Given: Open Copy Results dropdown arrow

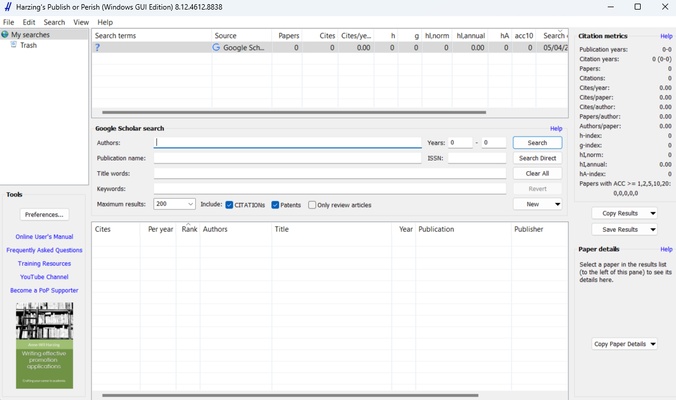Looking at the screenshot, I should pyautogui.click(x=653, y=213).
